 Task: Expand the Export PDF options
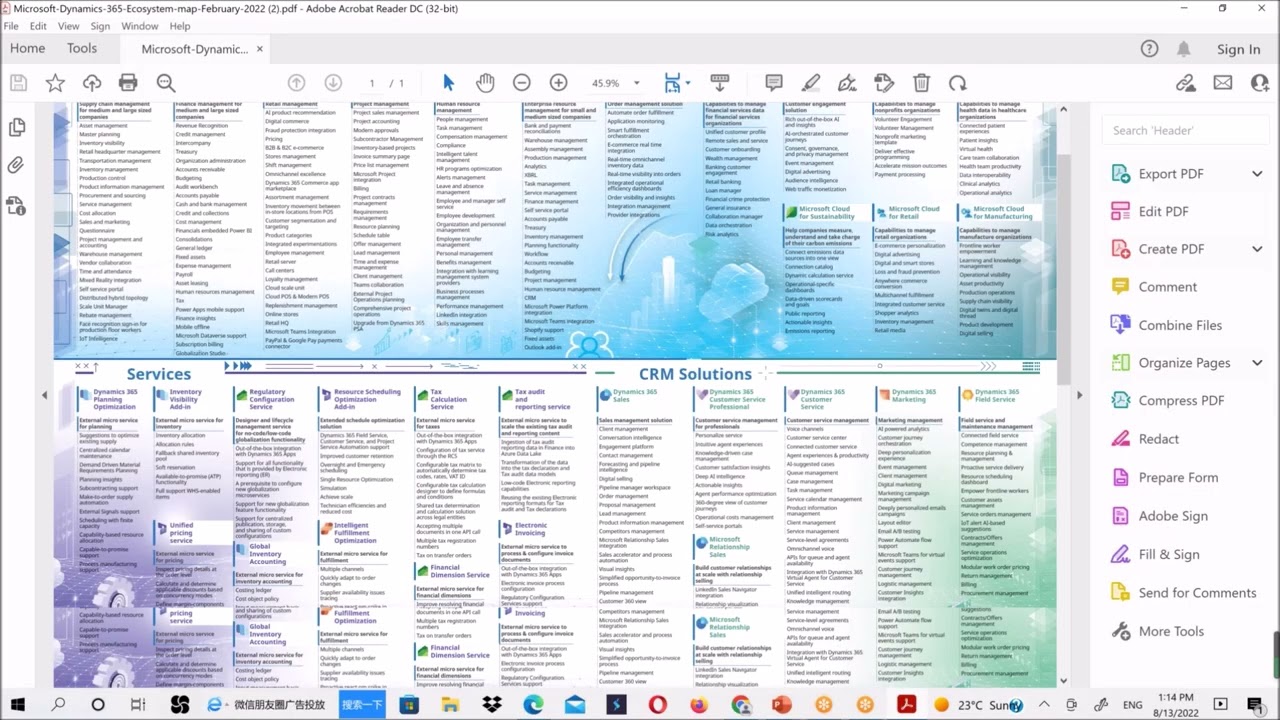[1257, 174]
